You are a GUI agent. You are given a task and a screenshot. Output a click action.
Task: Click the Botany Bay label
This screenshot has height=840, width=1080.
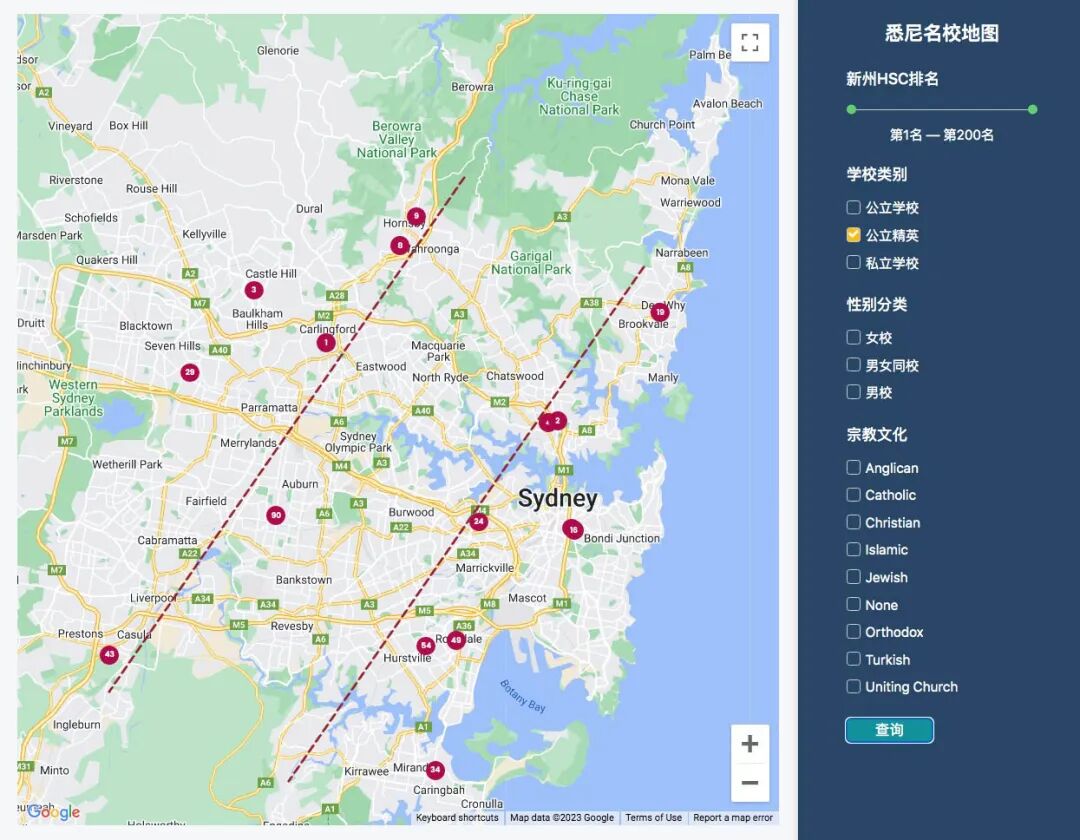coord(522,695)
